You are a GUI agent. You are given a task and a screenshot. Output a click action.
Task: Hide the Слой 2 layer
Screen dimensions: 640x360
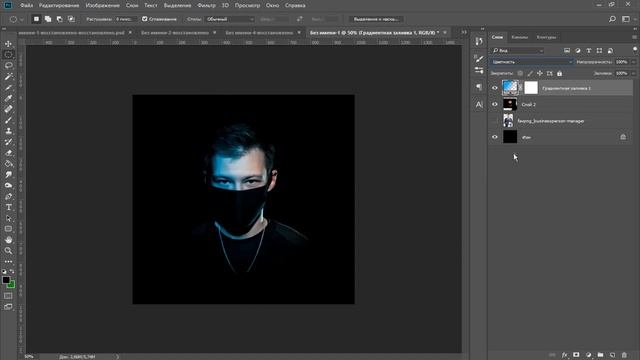point(495,104)
